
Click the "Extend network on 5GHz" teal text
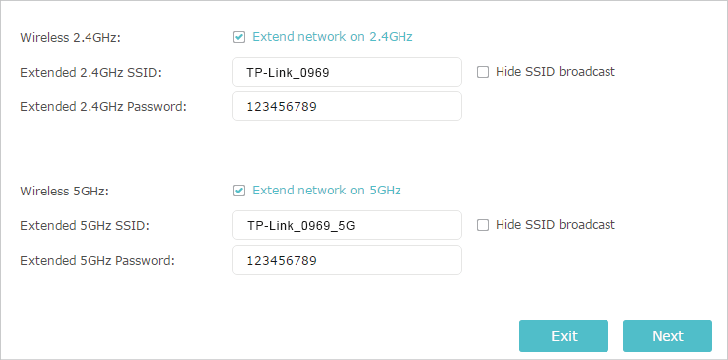tap(326, 190)
